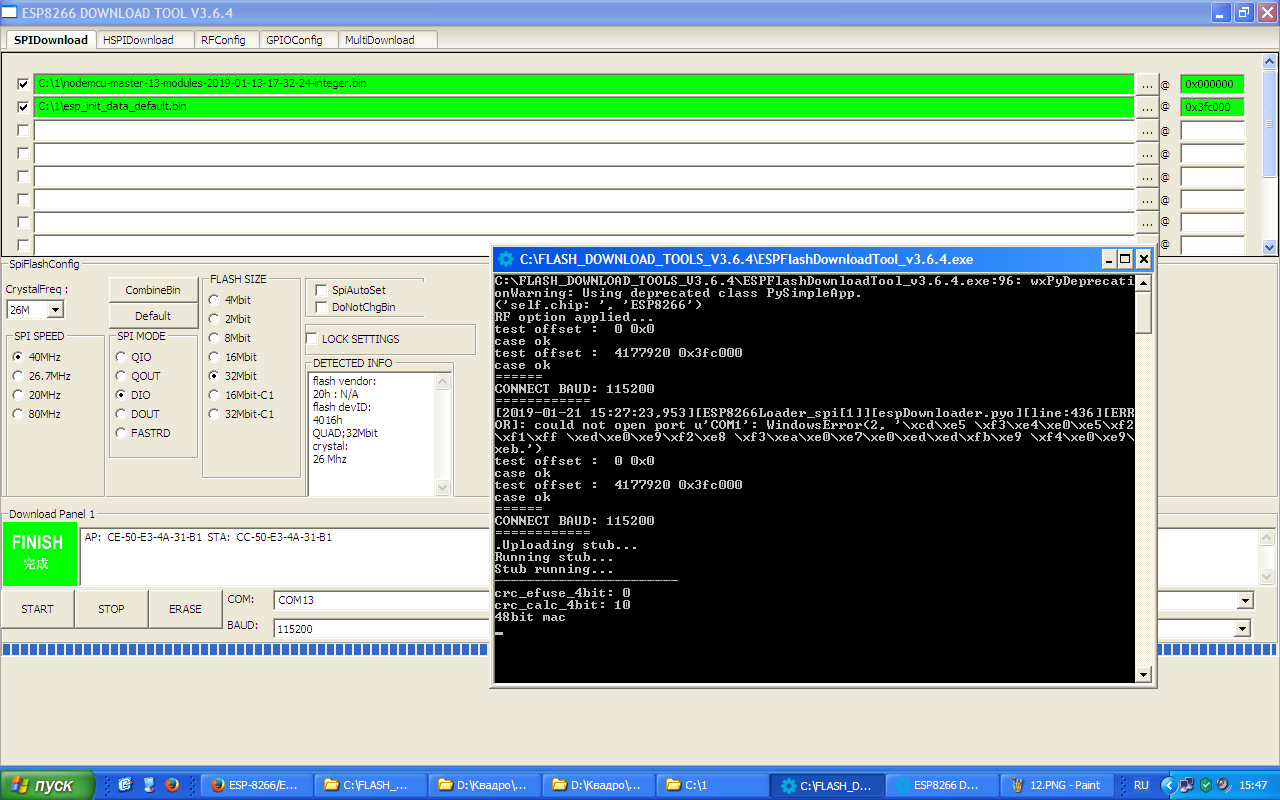This screenshot has width=1280, height=800.
Task: Click the ESP8266 Download Tool title bar icon
Action: pyautogui.click(x=11, y=12)
